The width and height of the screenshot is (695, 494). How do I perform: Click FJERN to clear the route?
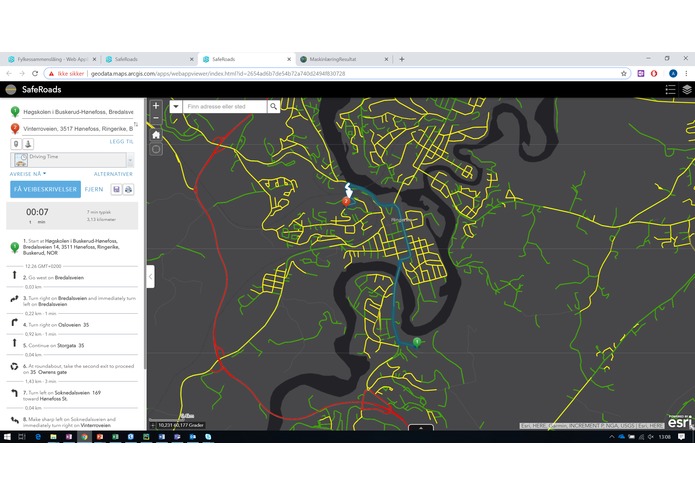94,189
